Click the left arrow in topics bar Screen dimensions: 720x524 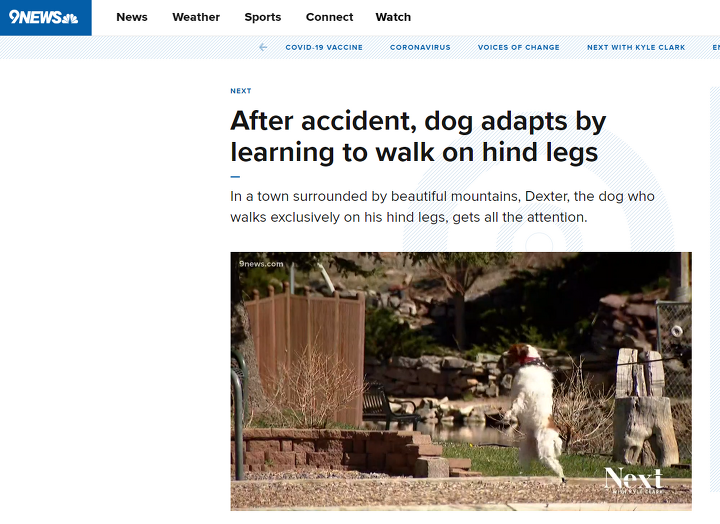point(263,47)
